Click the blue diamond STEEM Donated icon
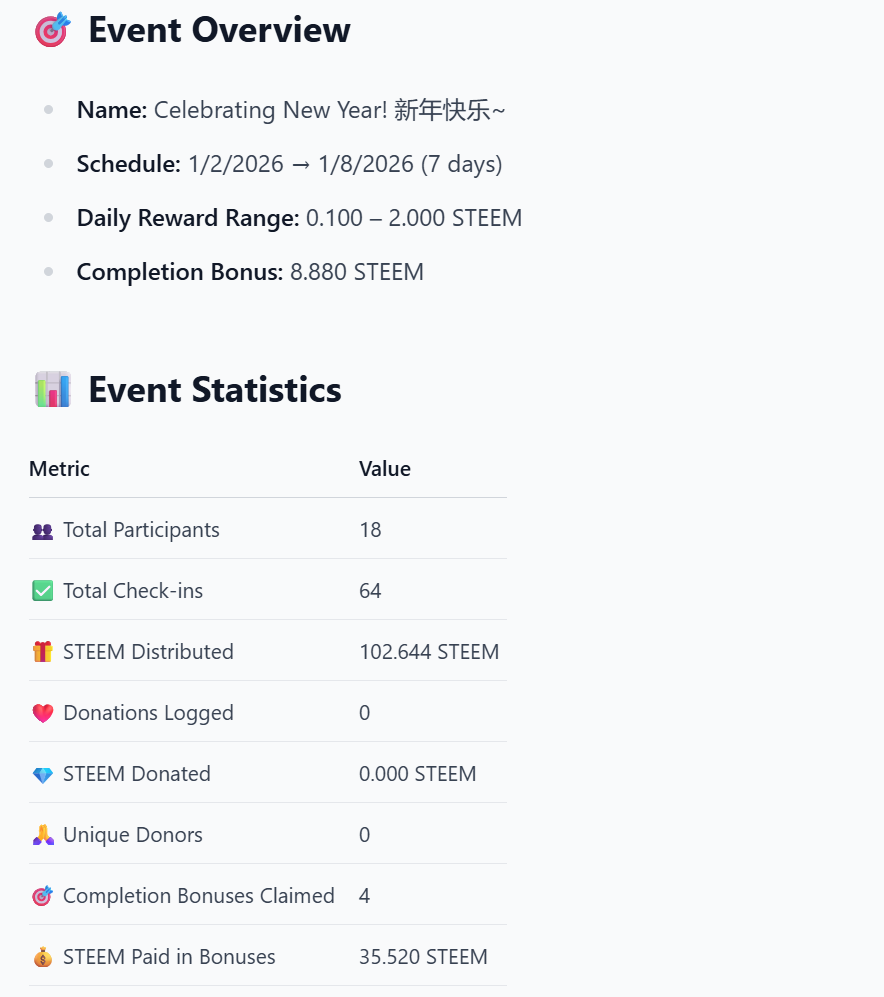This screenshot has width=884, height=997. tap(43, 774)
